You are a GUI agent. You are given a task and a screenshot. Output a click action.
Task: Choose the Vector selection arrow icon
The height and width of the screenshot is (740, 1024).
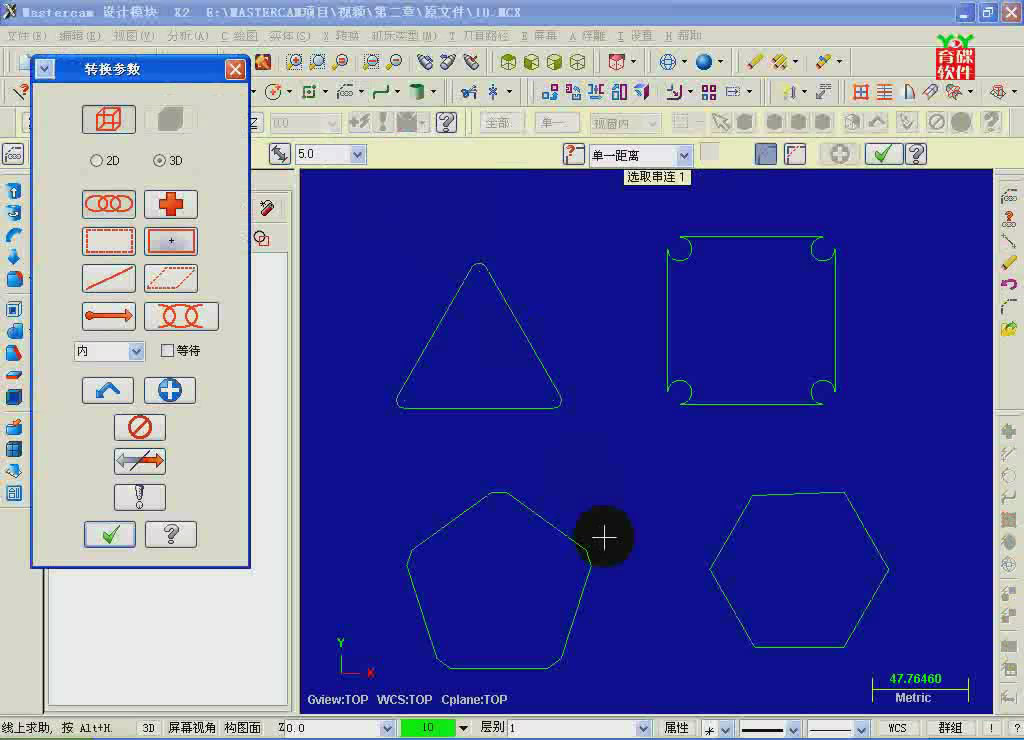point(108,316)
